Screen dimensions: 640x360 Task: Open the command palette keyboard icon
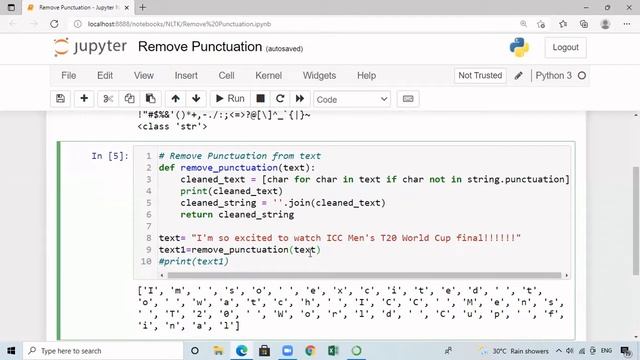(408, 99)
